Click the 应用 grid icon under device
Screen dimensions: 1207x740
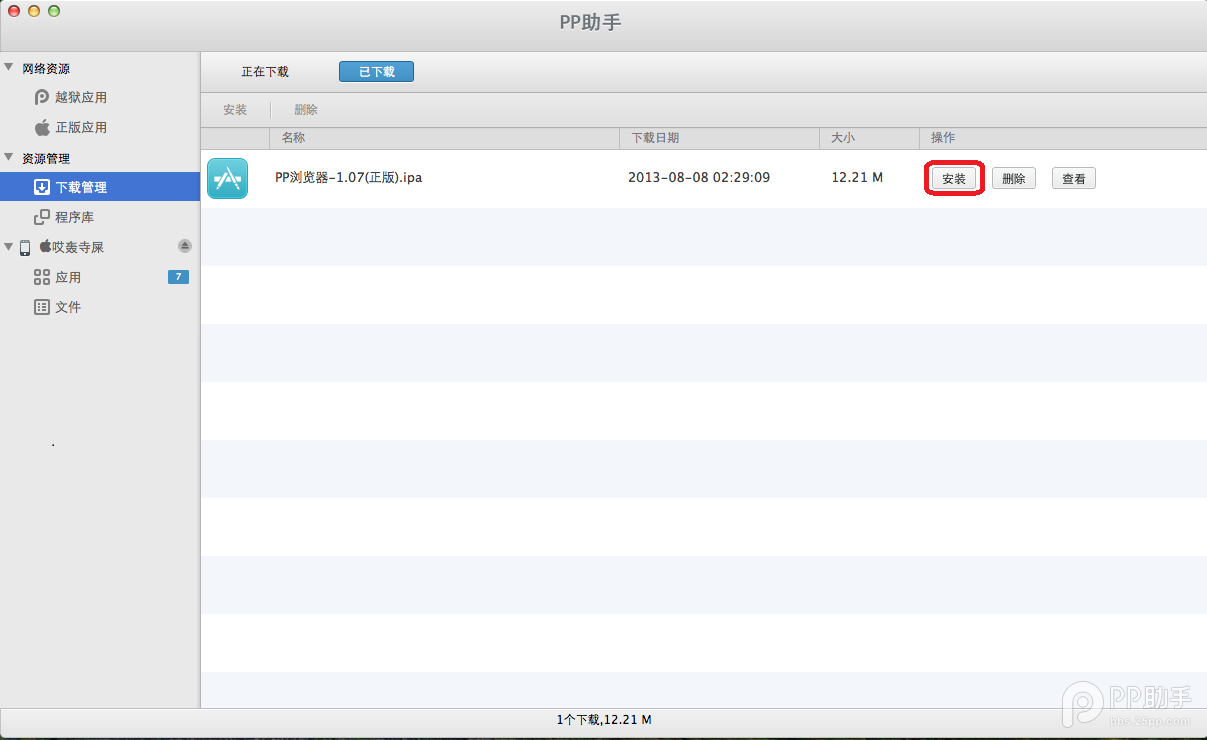pyautogui.click(x=42, y=277)
